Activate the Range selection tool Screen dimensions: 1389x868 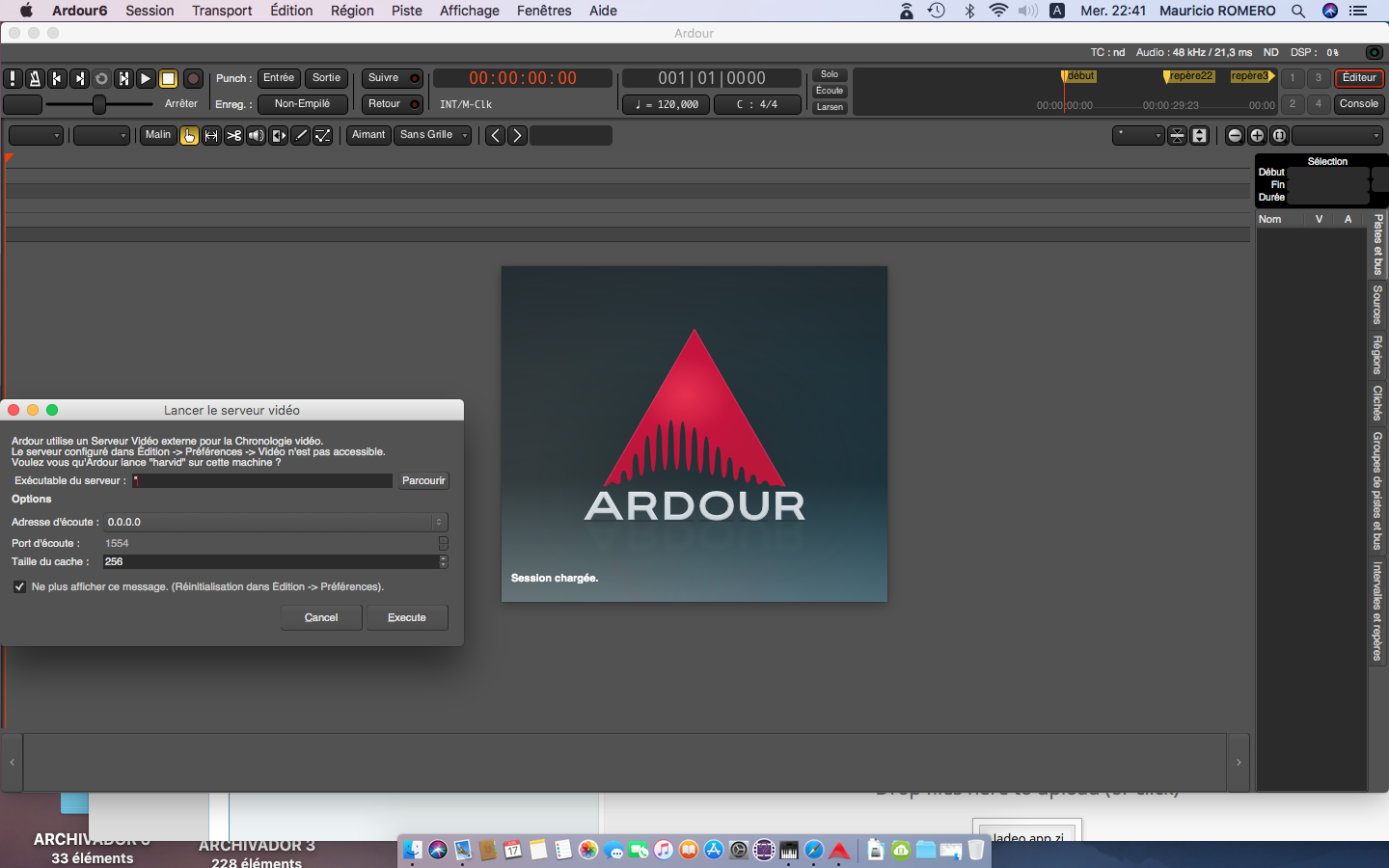211,136
